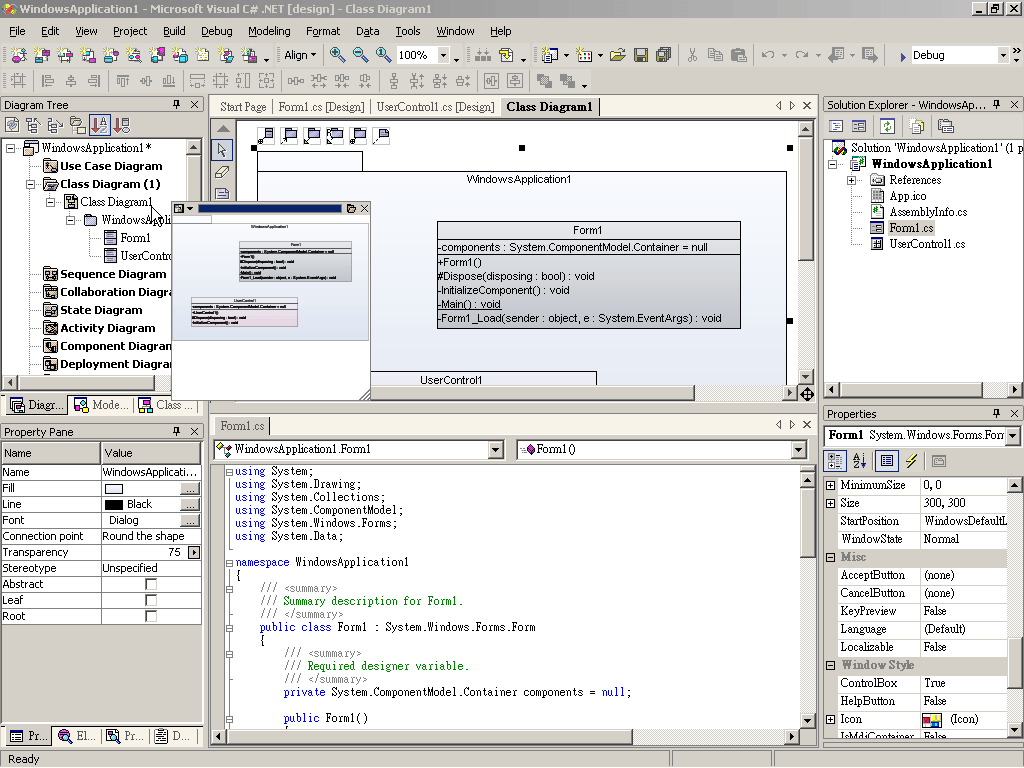
Task: Click the diagram overview pan icon
Action: (807, 394)
